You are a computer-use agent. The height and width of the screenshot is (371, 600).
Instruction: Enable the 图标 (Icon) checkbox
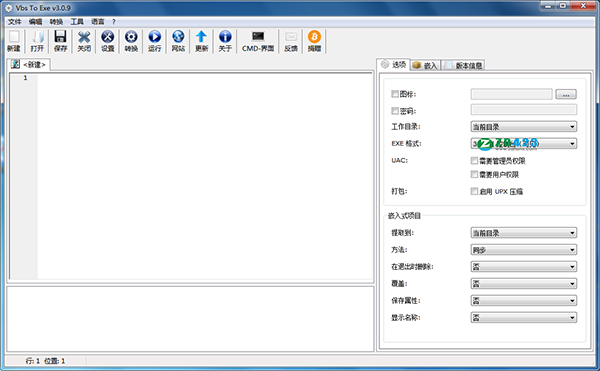[395, 94]
